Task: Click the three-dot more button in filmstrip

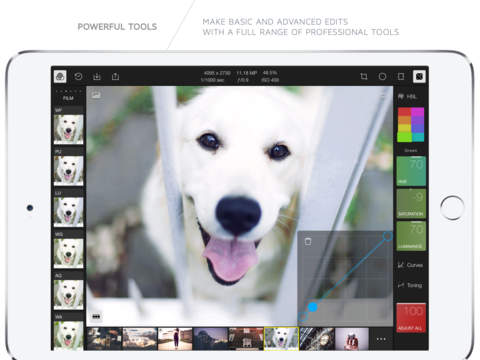Action: (381, 339)
